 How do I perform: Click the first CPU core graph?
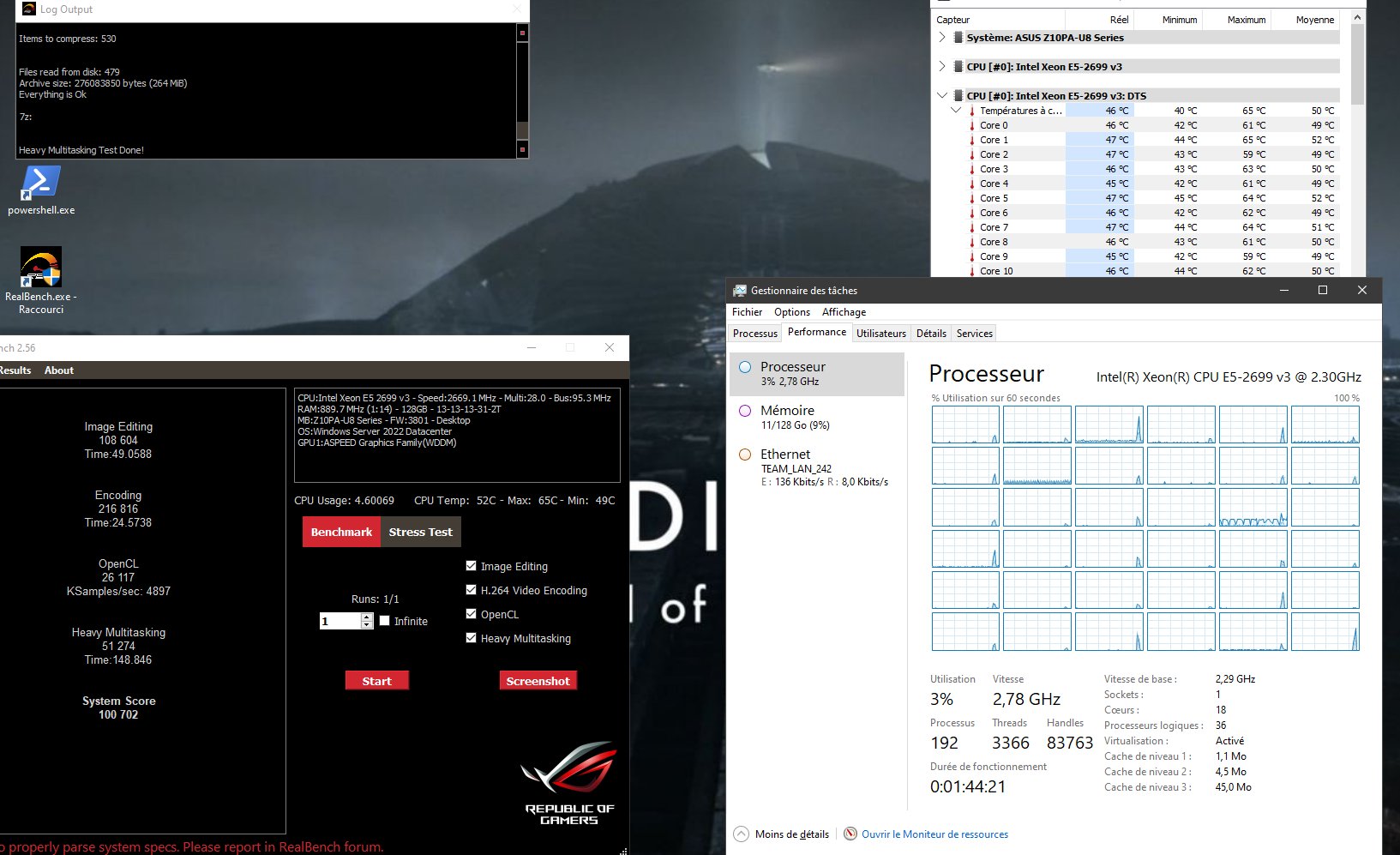[965, 424]
